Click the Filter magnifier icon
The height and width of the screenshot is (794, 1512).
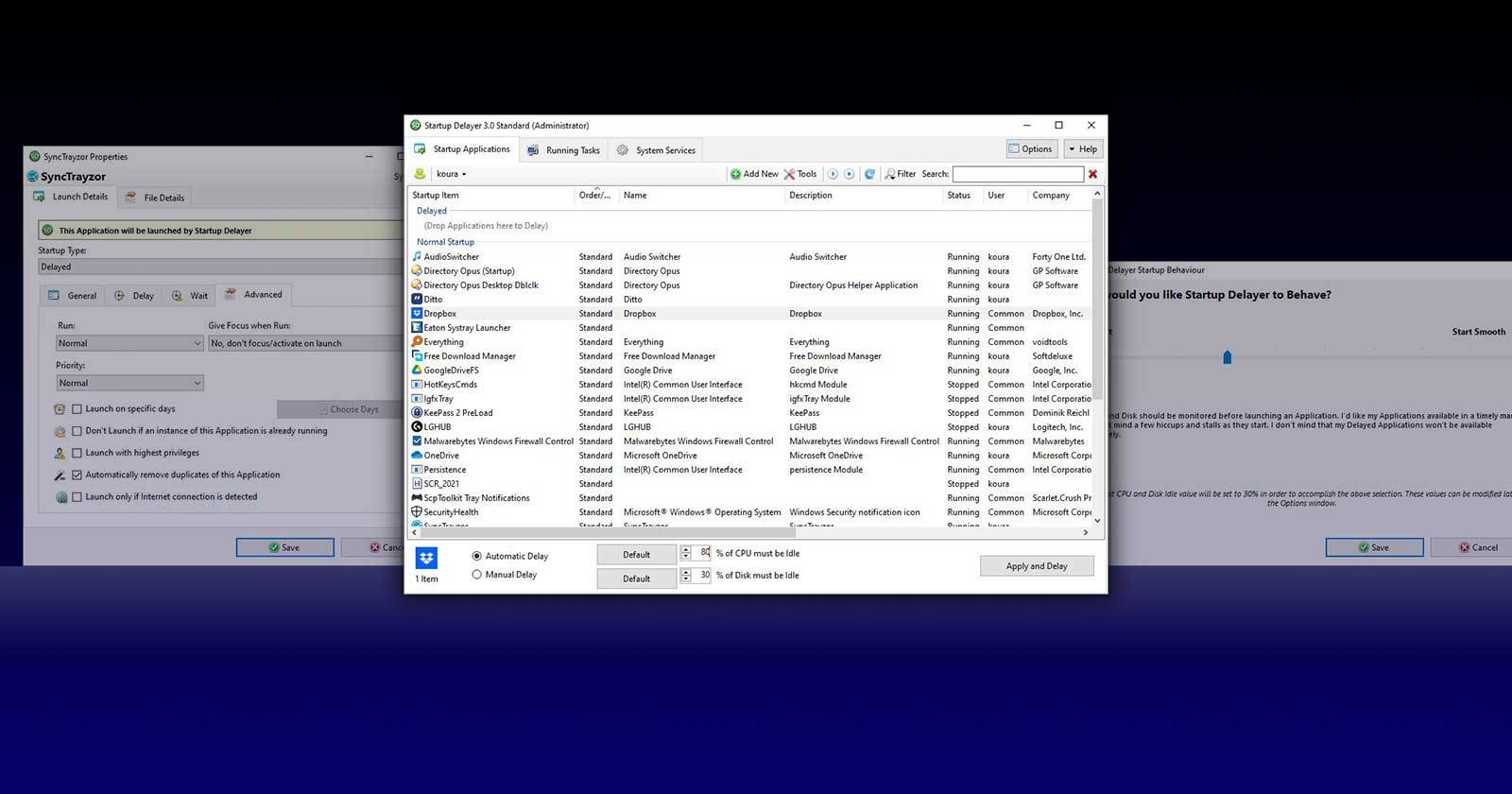(890, 174)
